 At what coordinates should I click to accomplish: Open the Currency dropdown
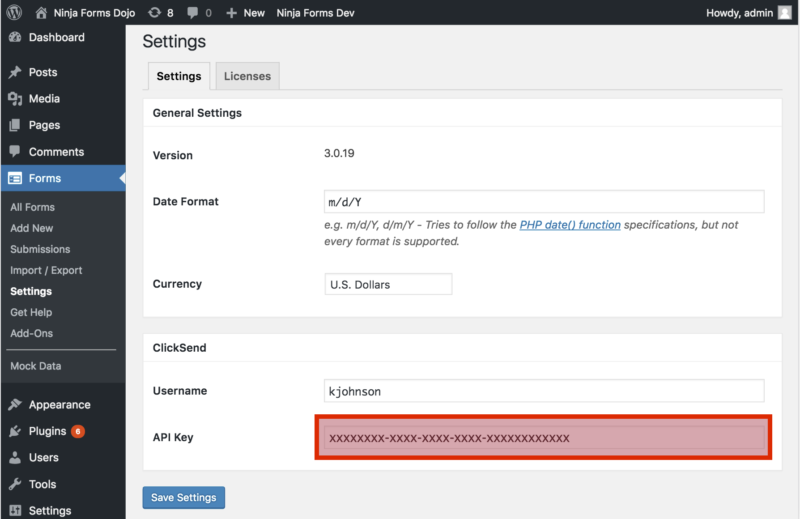click(388, 284)
